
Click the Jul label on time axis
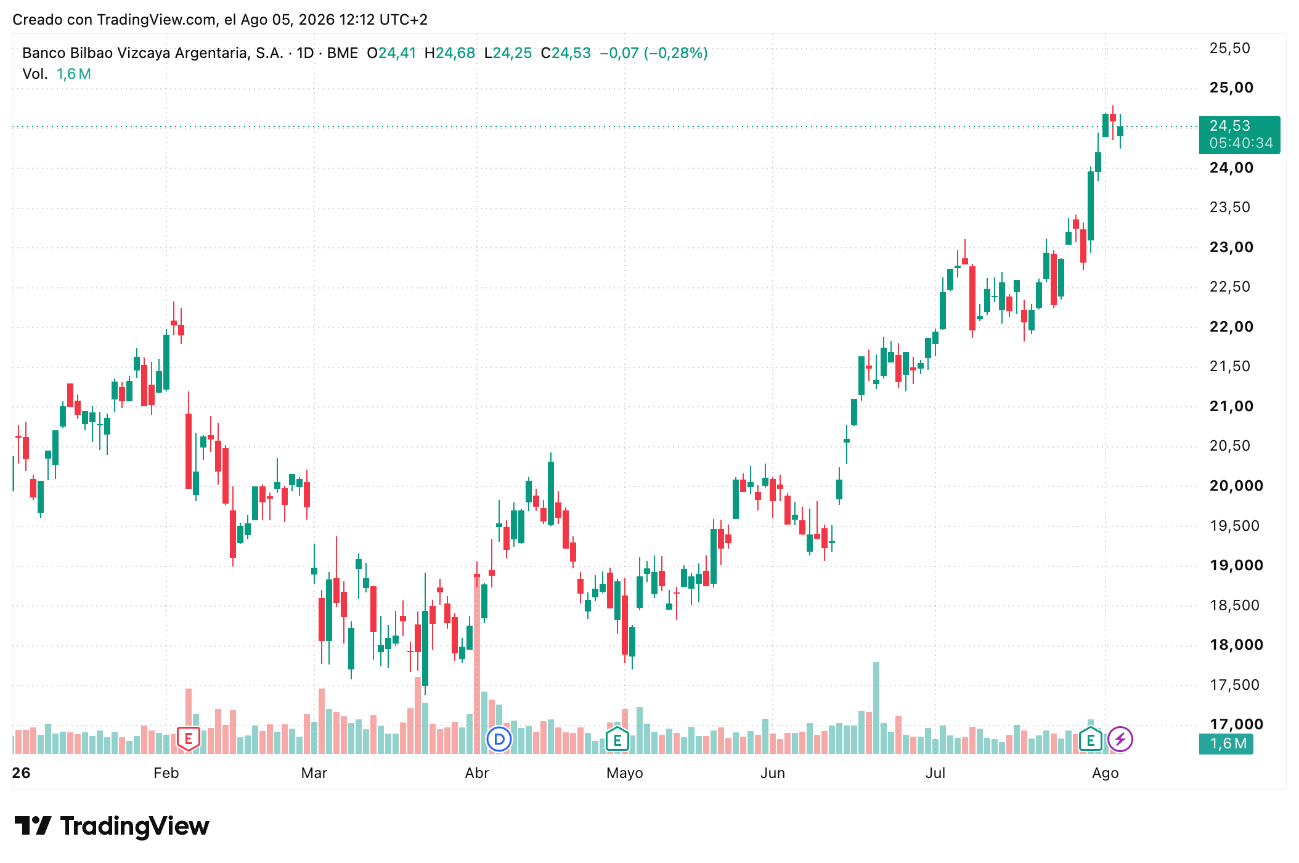[x=935, y=773]
